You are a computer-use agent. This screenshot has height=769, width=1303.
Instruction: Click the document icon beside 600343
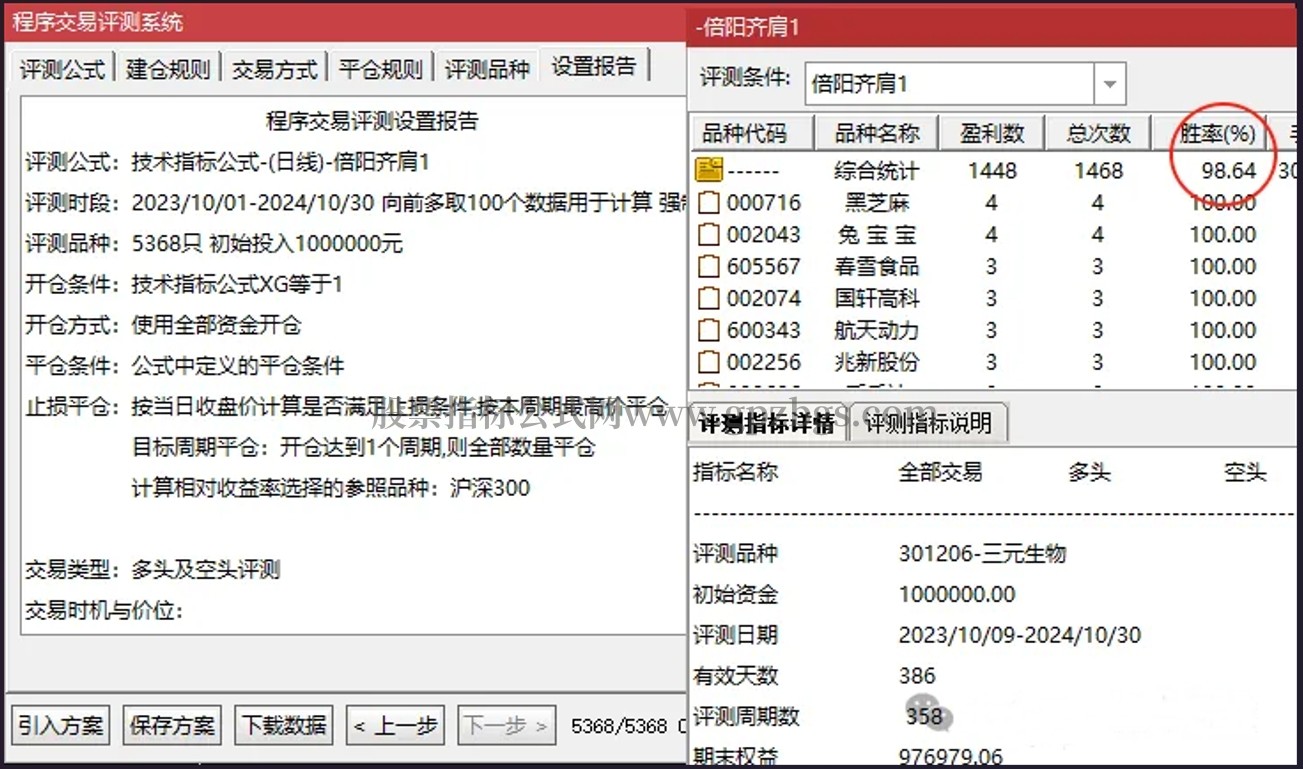pyautogui.click(x=709, y=331)
